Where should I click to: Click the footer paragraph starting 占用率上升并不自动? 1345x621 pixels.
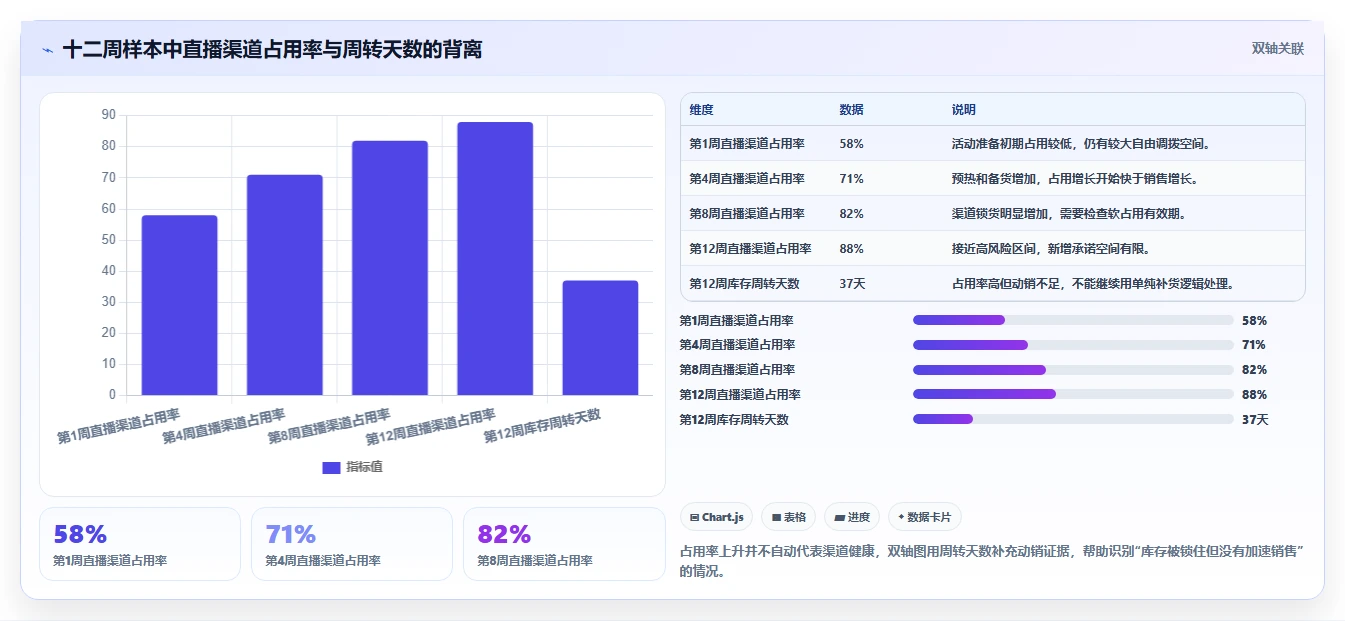pos(994,561)
